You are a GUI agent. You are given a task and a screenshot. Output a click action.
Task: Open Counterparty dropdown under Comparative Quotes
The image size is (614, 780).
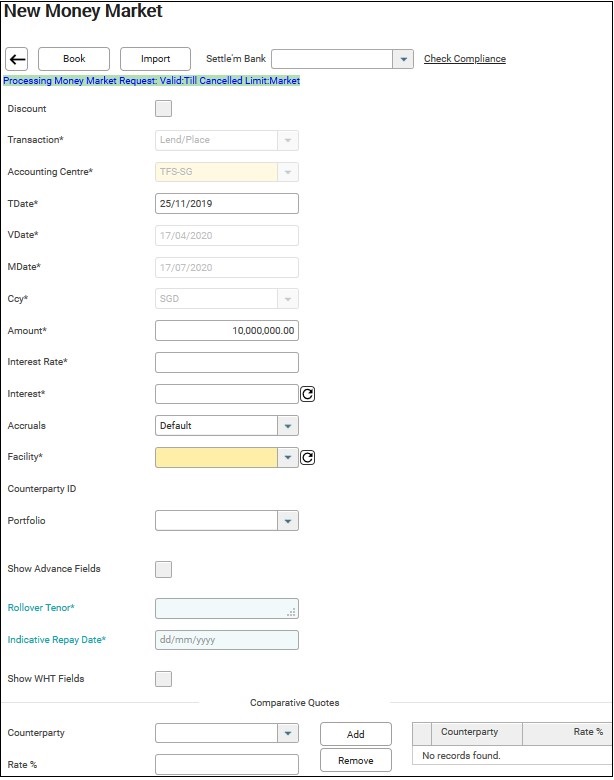[288, 733]
